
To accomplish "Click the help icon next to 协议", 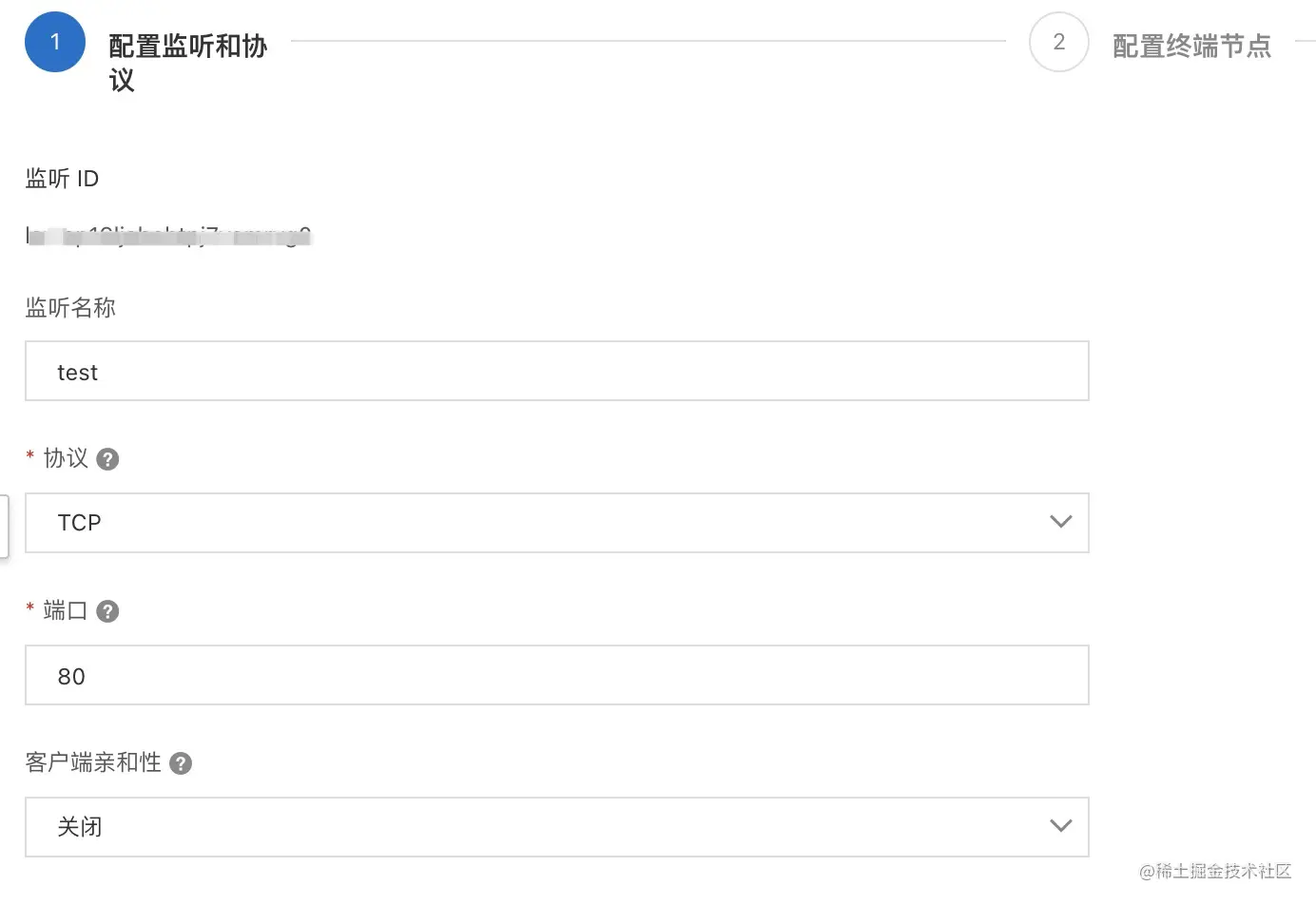I will pyautogui.click(x=108, y=459).
